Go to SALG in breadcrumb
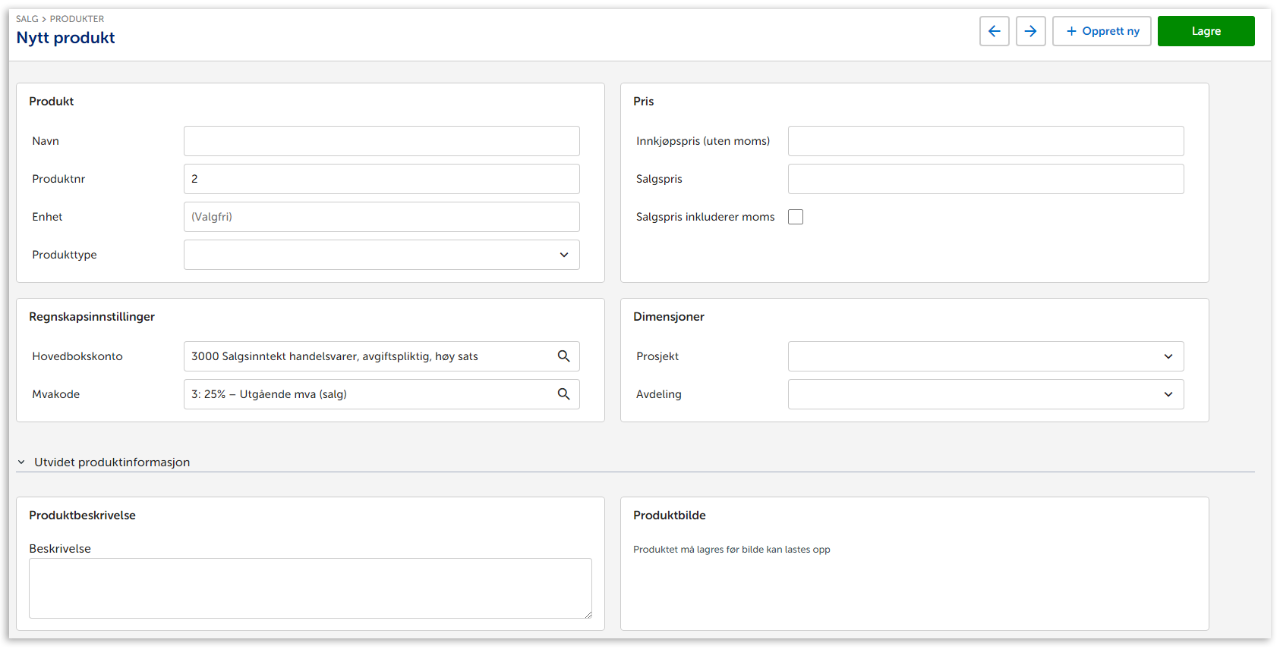This screenshot has height=652, width=1280. coord(26,19)
